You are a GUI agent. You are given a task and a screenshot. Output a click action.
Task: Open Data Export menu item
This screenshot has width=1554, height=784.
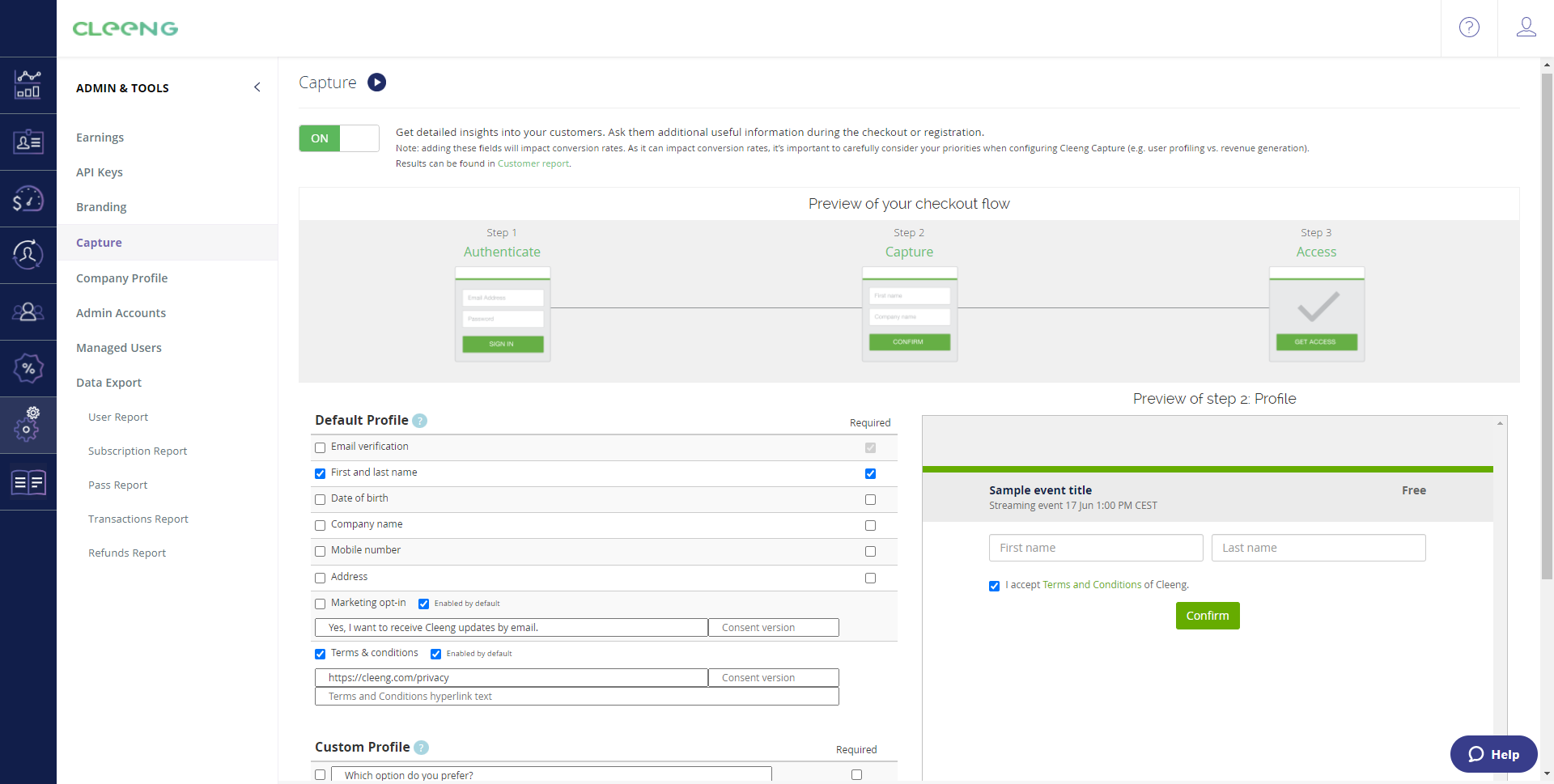coord(108,383)
